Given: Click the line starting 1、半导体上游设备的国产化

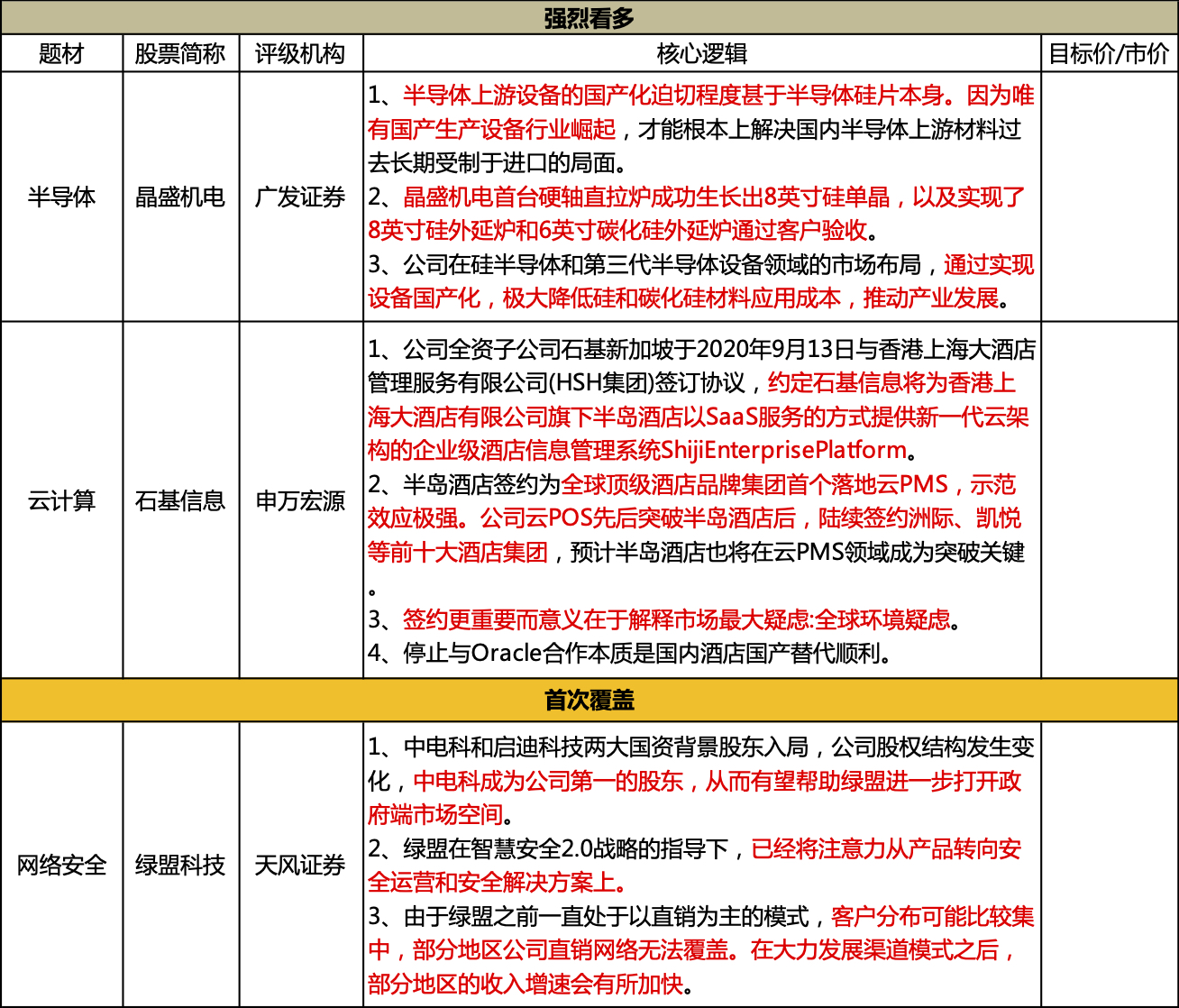Looking at the screenshot, I should point(701,96).
